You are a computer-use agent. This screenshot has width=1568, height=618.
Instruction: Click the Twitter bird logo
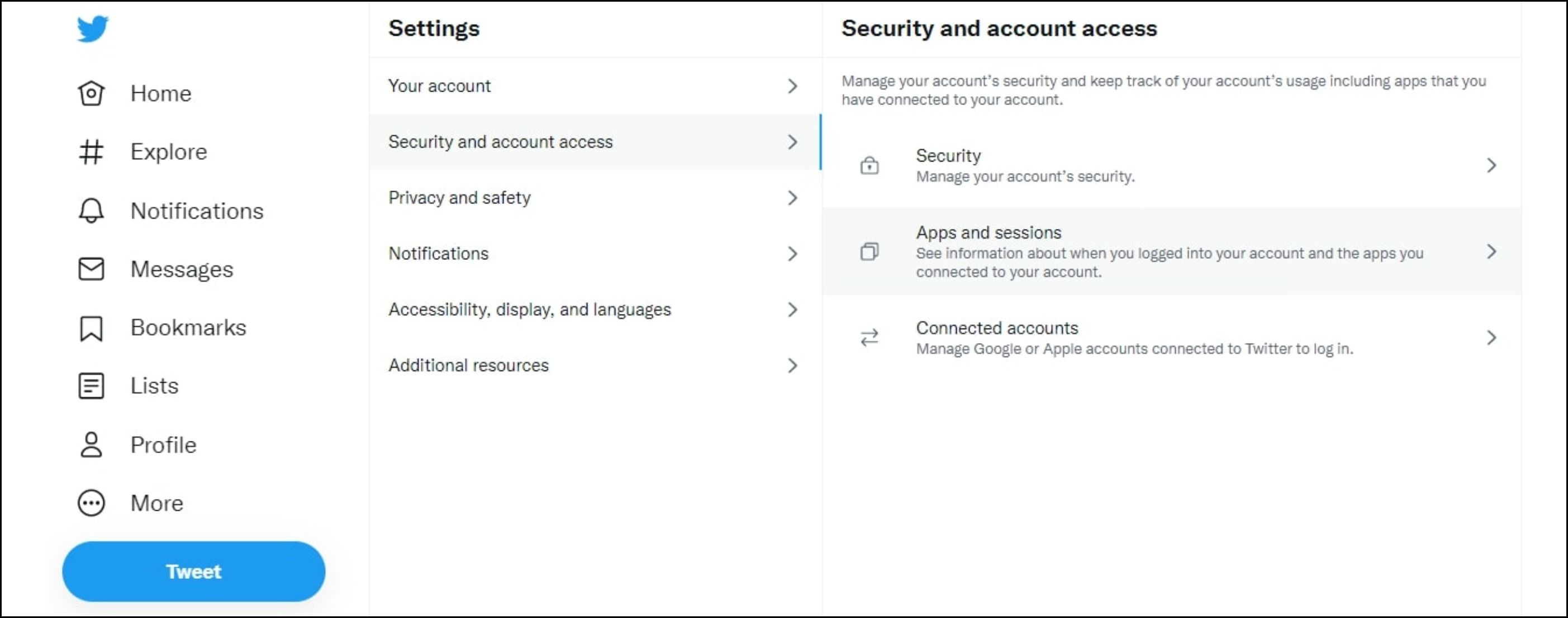pos(93,28)
